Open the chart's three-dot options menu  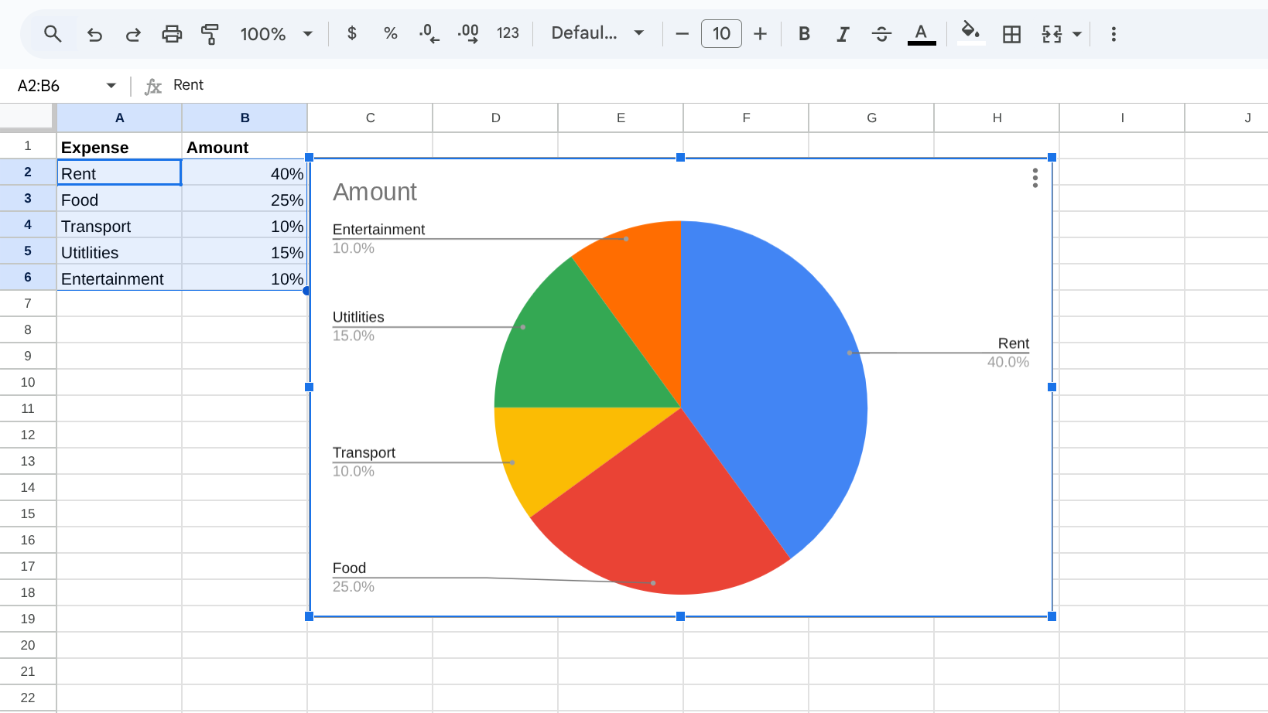[x=1034, y=177]
